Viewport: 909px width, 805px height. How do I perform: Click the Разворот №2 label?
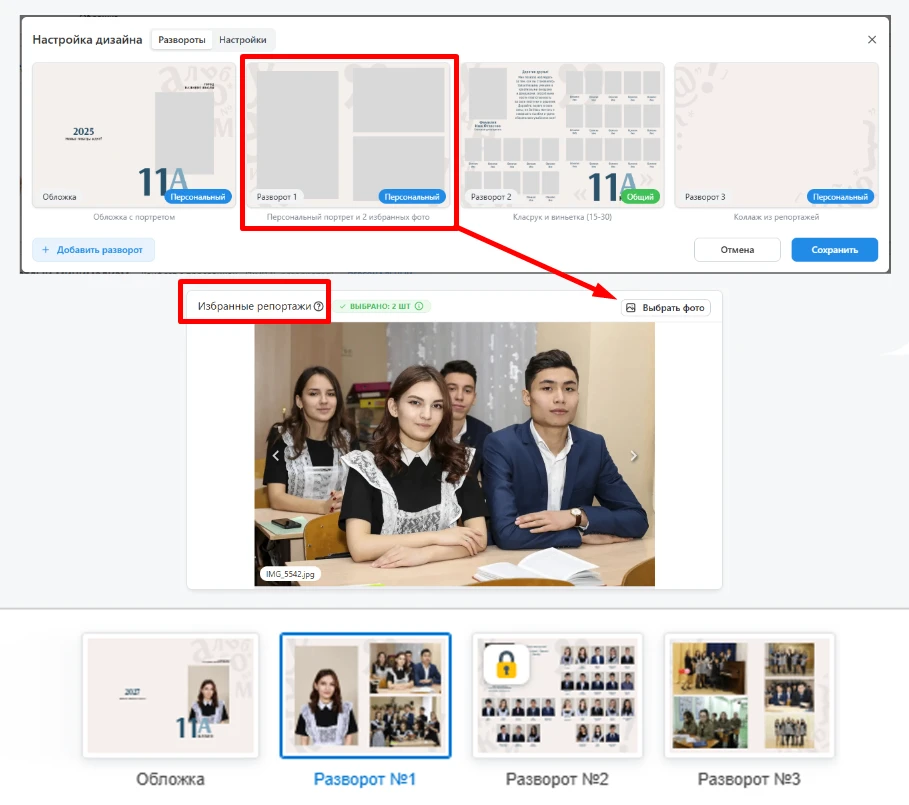click(x=557, y=779)
